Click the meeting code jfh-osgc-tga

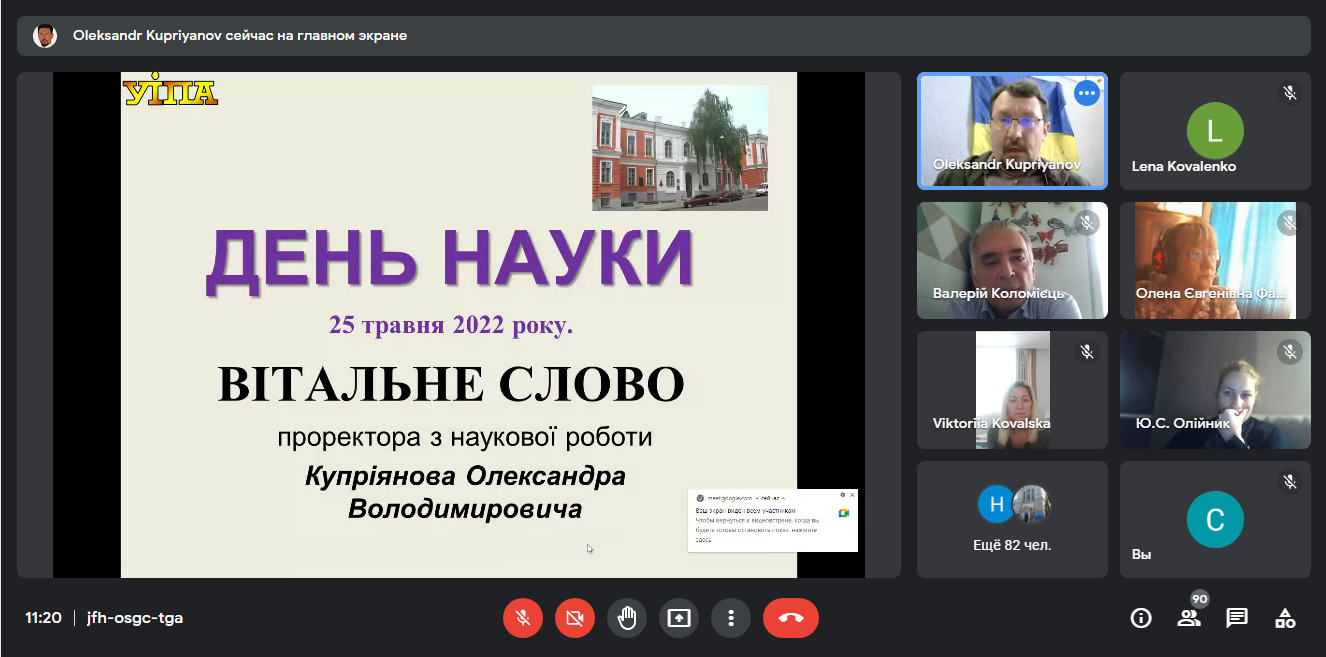click(x=135, y=618)
